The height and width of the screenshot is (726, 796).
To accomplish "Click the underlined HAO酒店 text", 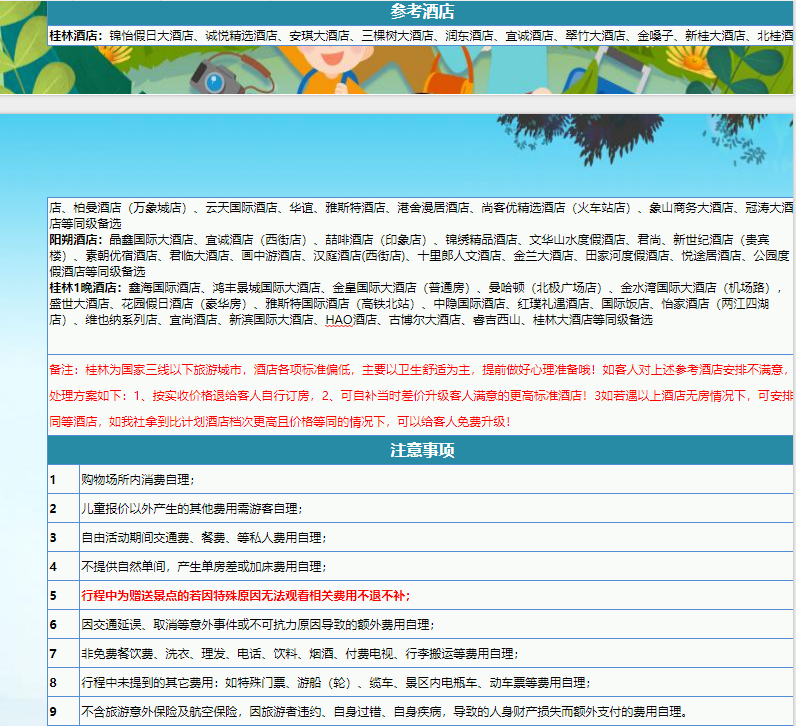I will pos(351,320).
